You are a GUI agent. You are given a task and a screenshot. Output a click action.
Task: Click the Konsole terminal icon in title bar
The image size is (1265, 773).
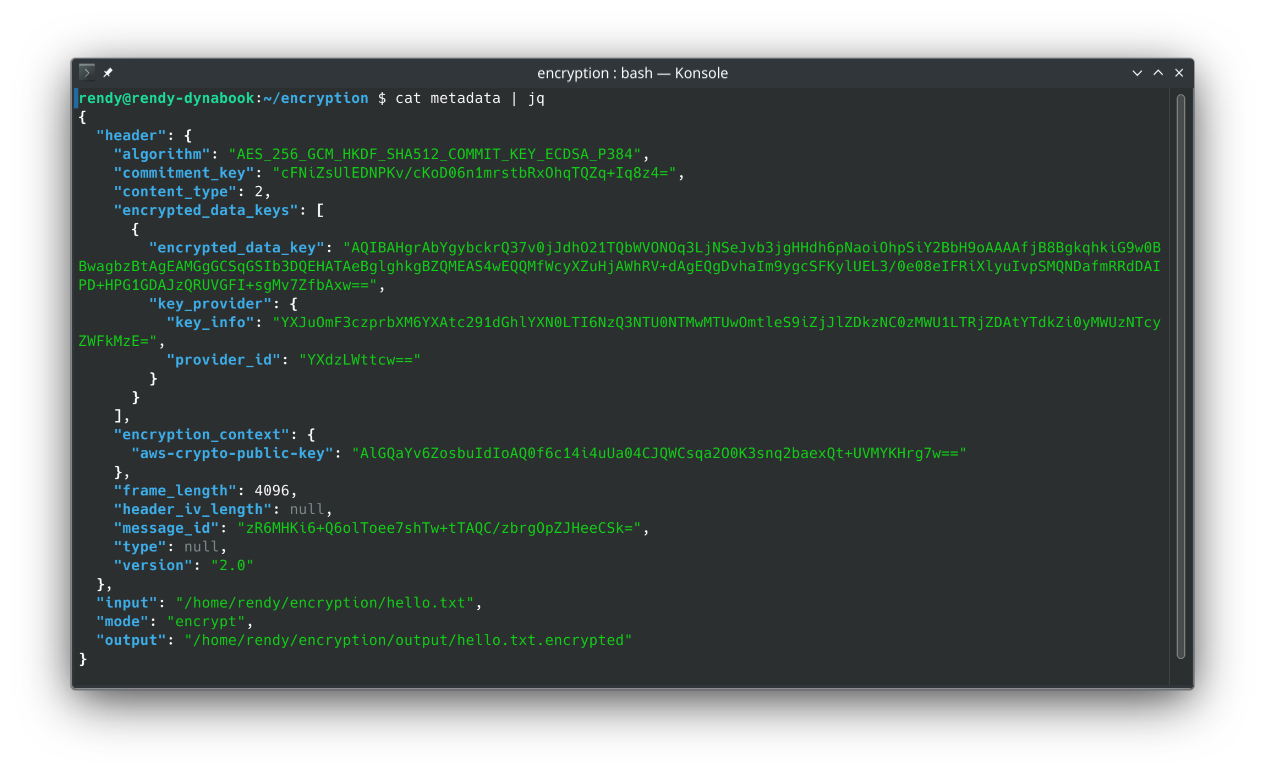click(87, 72)
